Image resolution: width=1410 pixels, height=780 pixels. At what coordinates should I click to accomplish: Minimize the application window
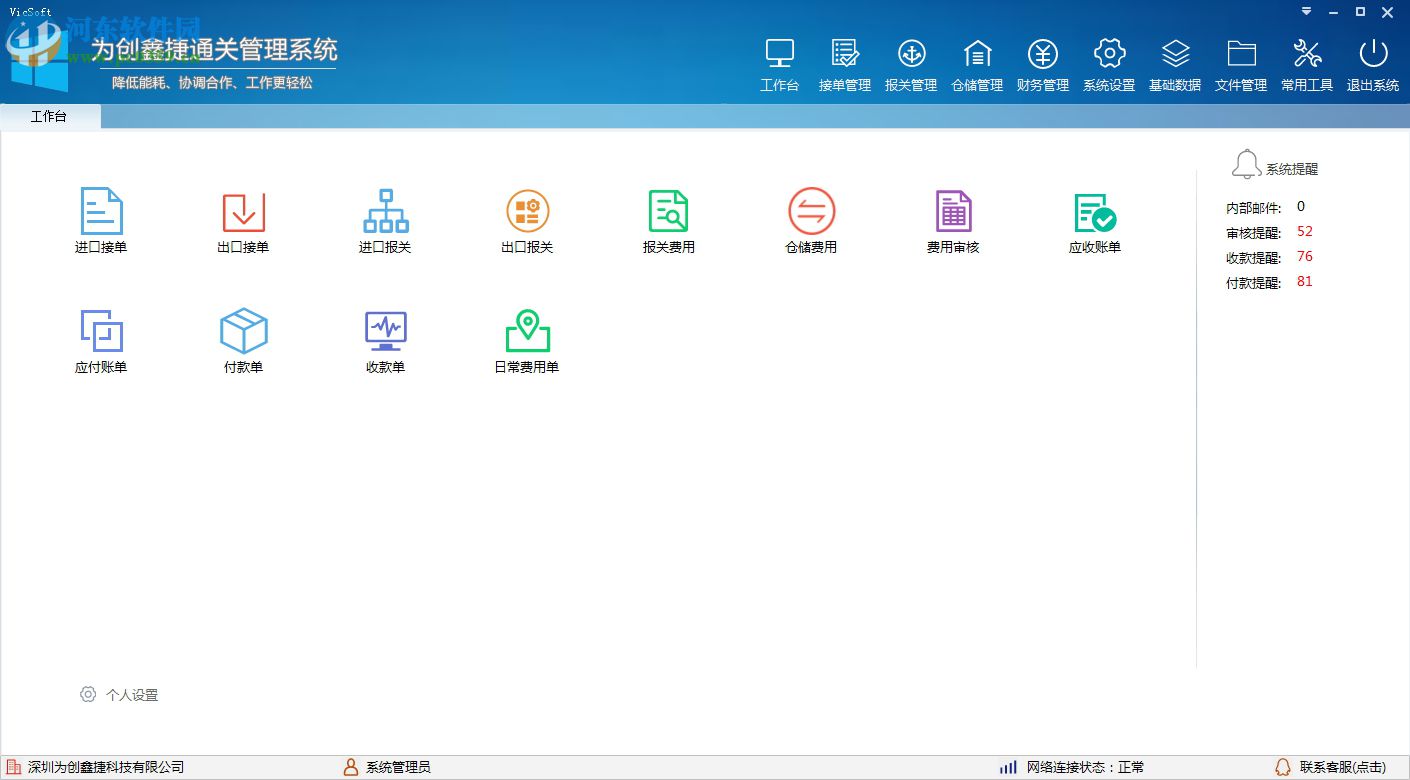pyautogui.click(x=1333, y=12)
